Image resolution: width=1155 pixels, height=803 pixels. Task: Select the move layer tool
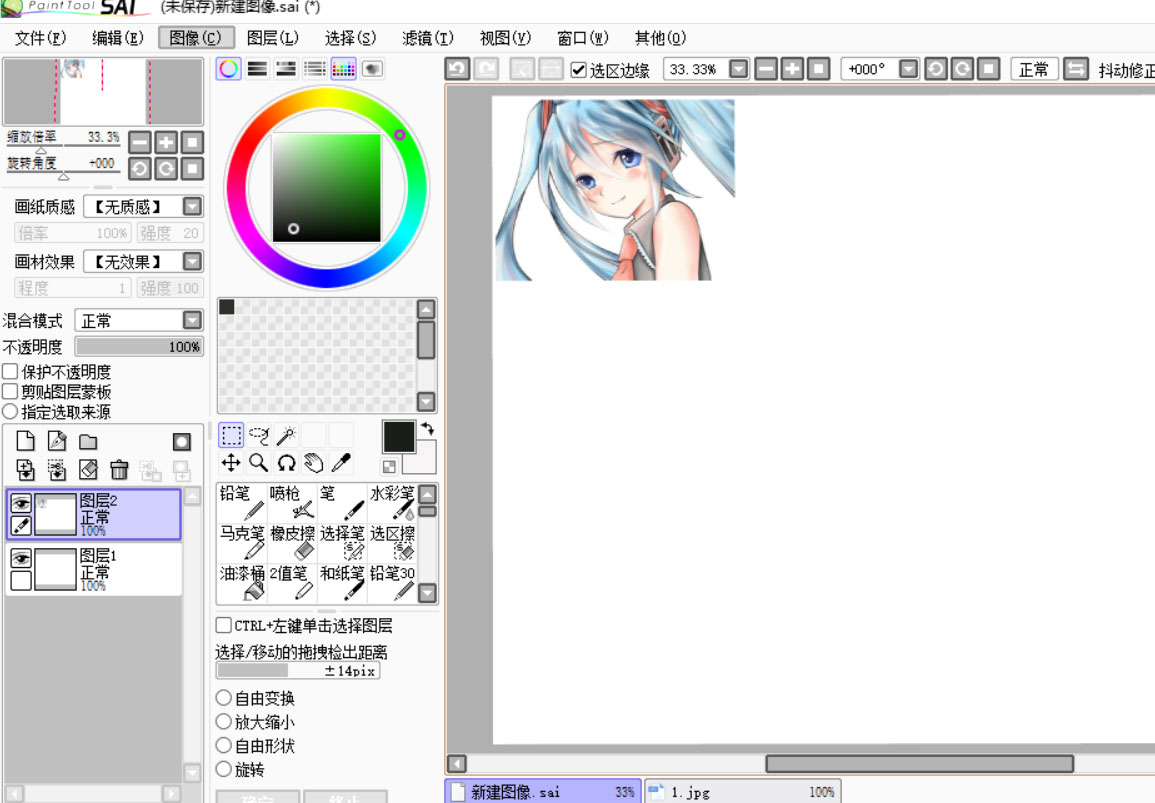[231, 463]
